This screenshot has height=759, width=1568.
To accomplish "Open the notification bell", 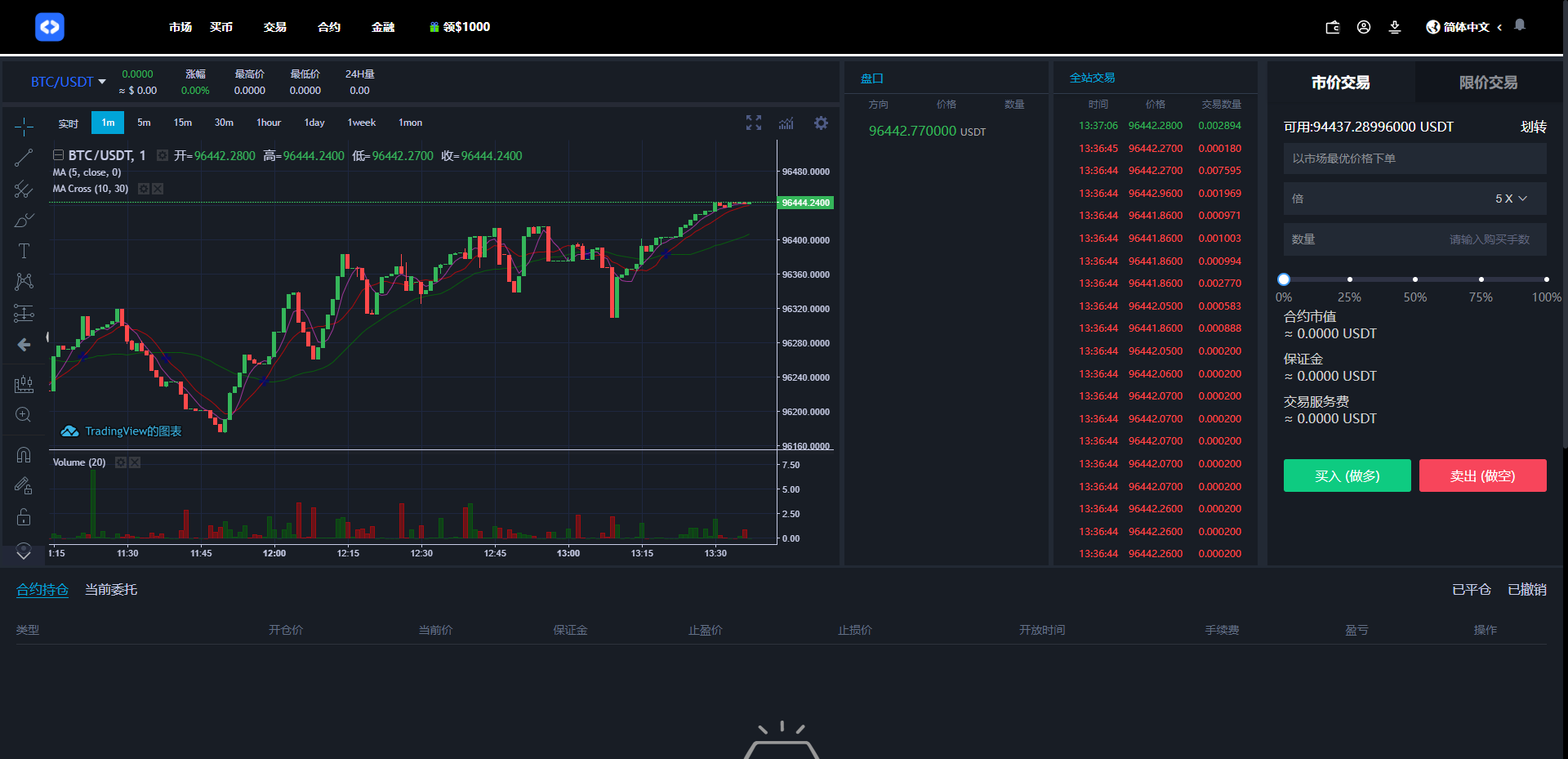I will (1520, 25).
